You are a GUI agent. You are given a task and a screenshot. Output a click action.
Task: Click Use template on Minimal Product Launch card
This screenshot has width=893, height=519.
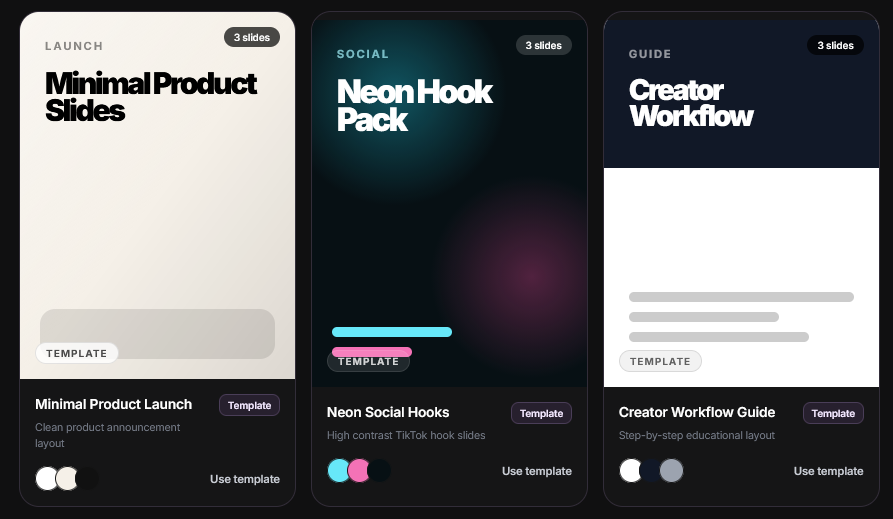[x=245, y=479]
